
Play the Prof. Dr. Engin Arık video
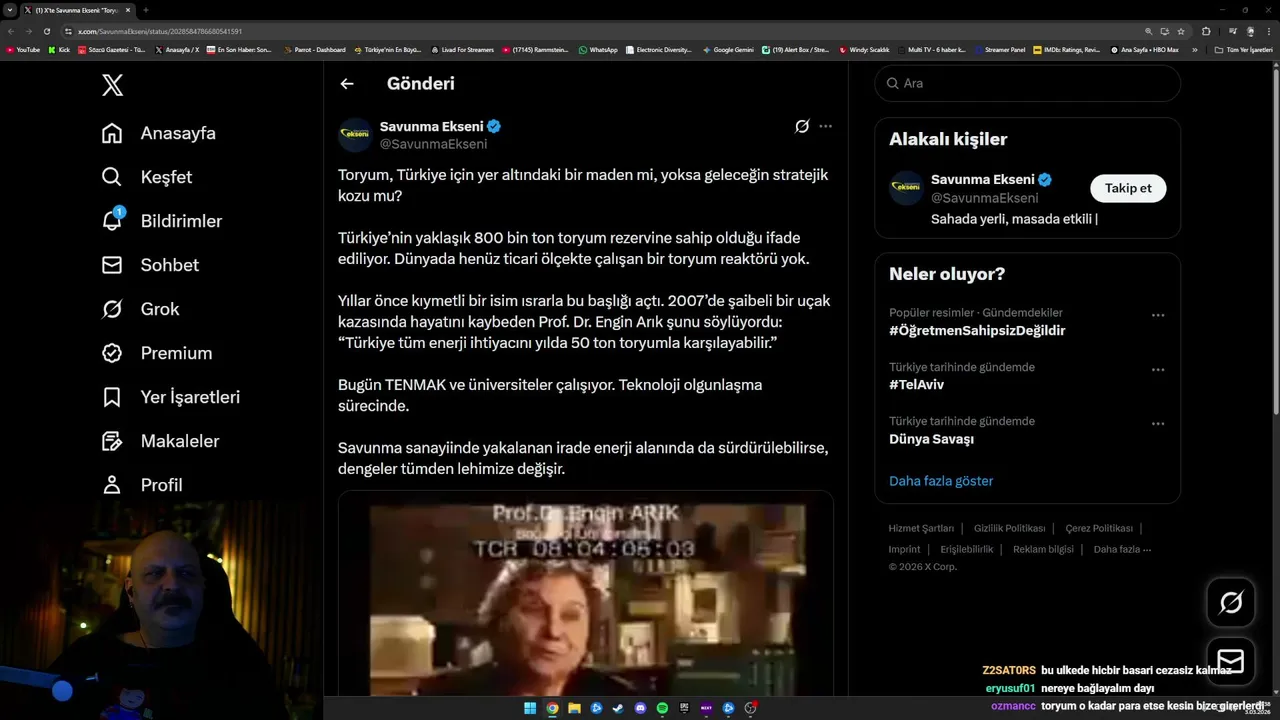(x=585, y=595)
